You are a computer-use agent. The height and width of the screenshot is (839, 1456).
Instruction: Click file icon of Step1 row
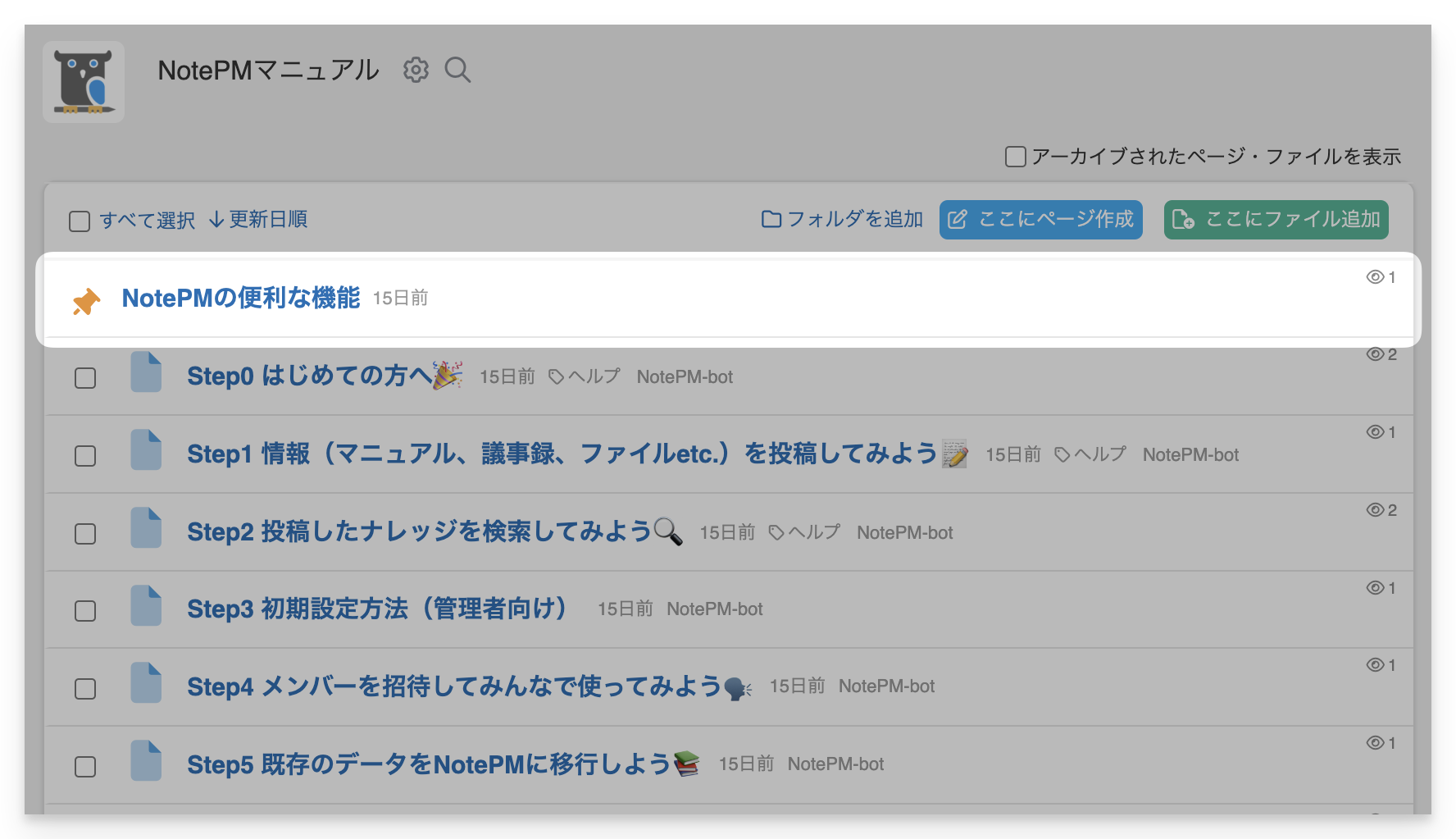pyautogui.click(x=146, y=450)
